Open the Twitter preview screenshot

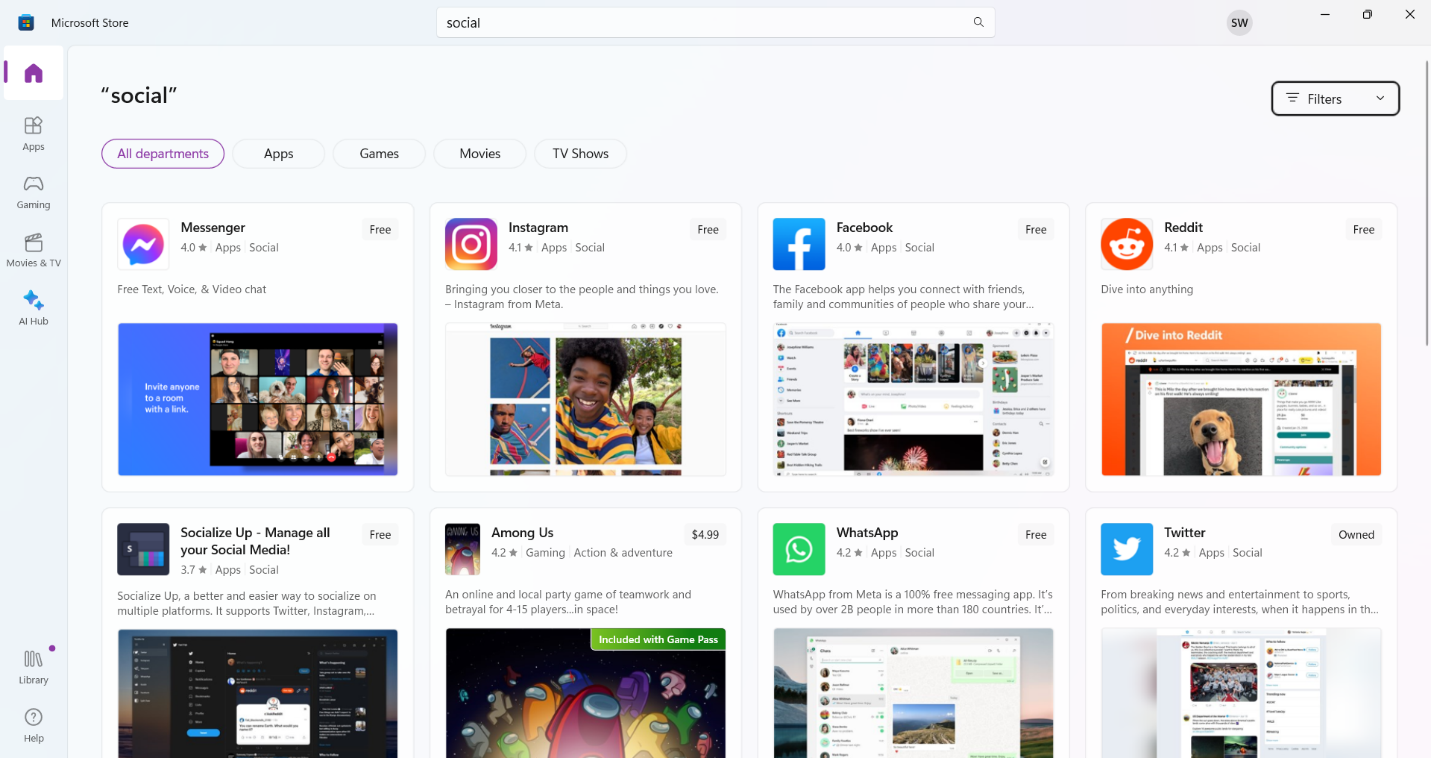[x=1242, y=693]
